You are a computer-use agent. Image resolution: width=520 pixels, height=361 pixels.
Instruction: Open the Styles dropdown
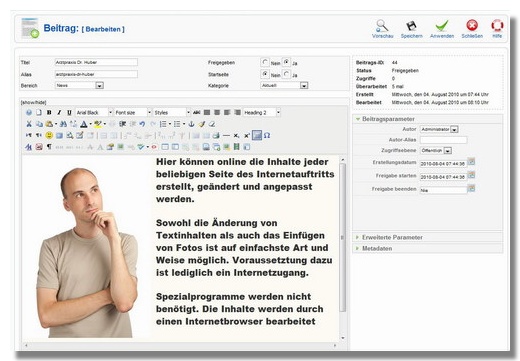(172, 112)
